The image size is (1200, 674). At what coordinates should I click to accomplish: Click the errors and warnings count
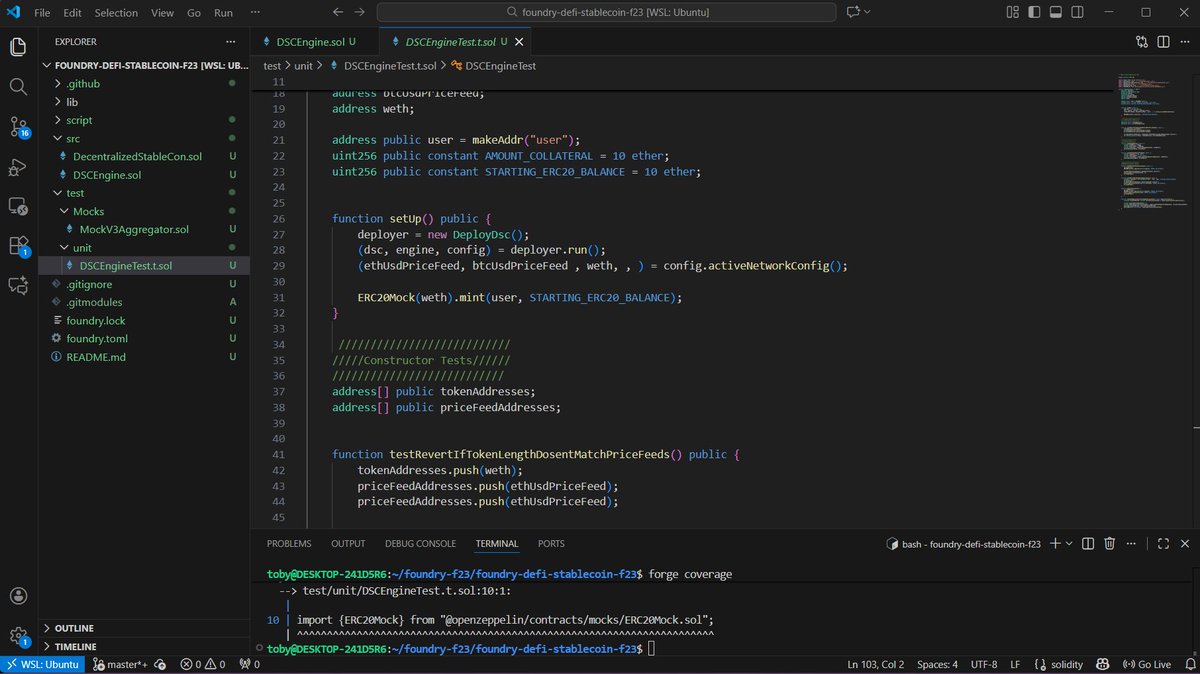203,664
